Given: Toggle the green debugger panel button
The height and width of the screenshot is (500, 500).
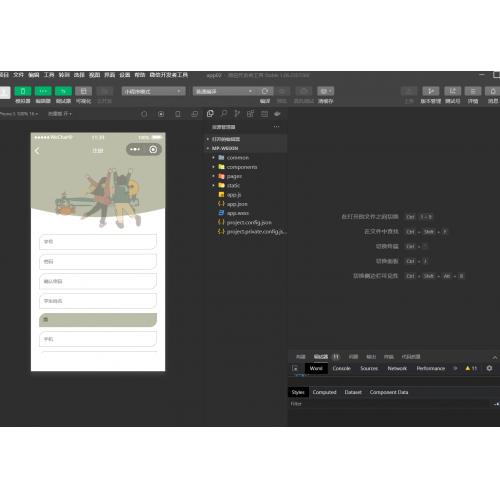Looking at the screenshot, I should pos(63,91).
